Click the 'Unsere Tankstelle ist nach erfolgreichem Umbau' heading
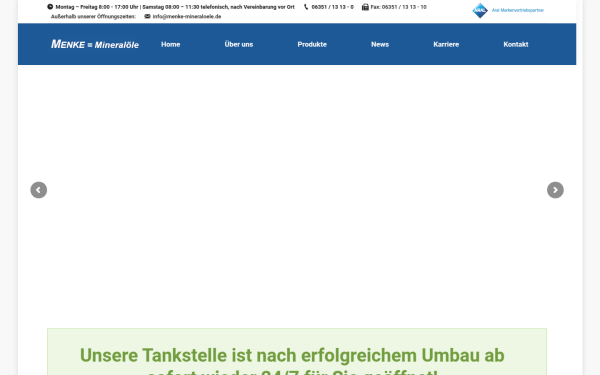 292,360
